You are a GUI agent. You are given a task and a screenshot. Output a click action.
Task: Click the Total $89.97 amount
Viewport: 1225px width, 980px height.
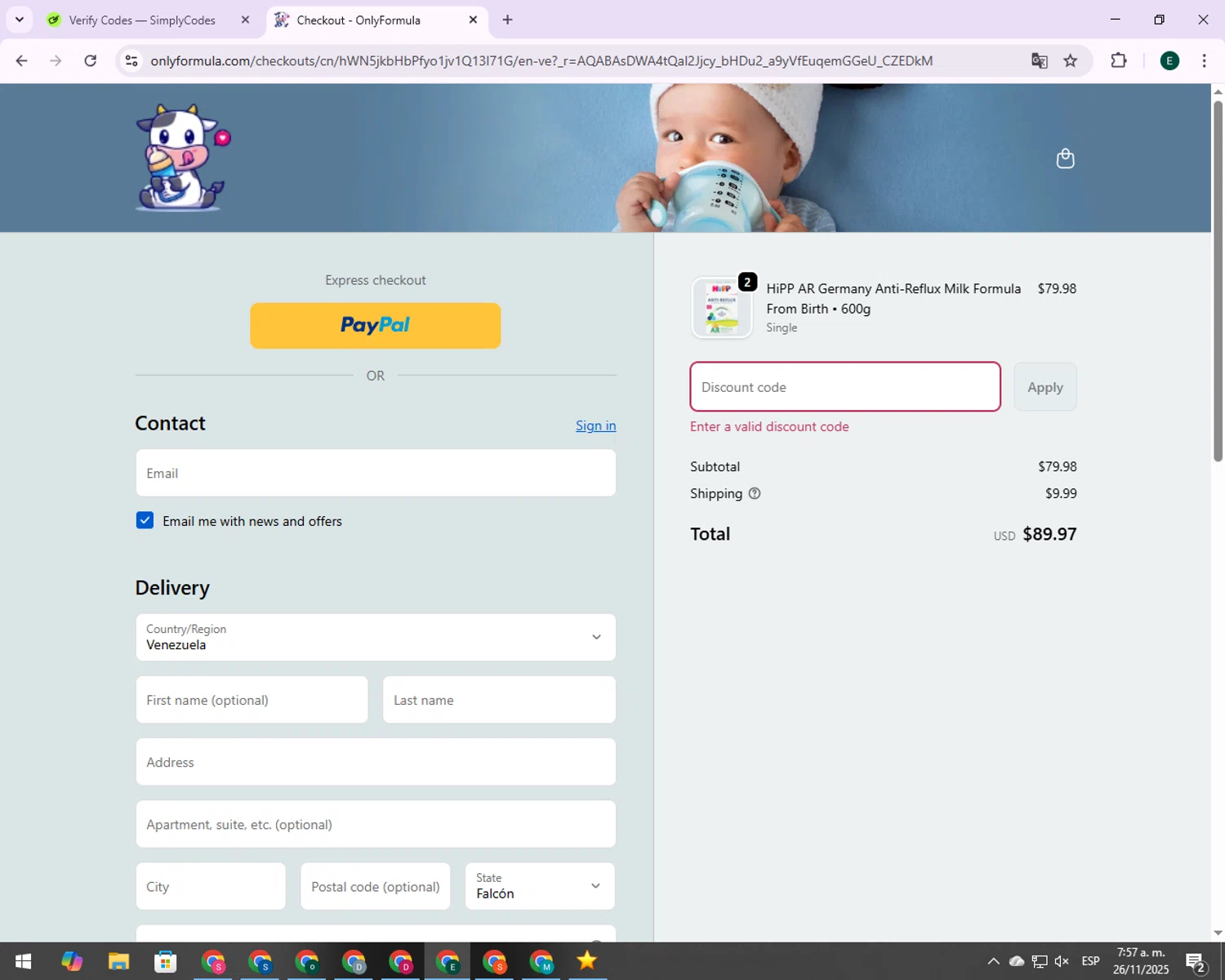pos(1049,534)
